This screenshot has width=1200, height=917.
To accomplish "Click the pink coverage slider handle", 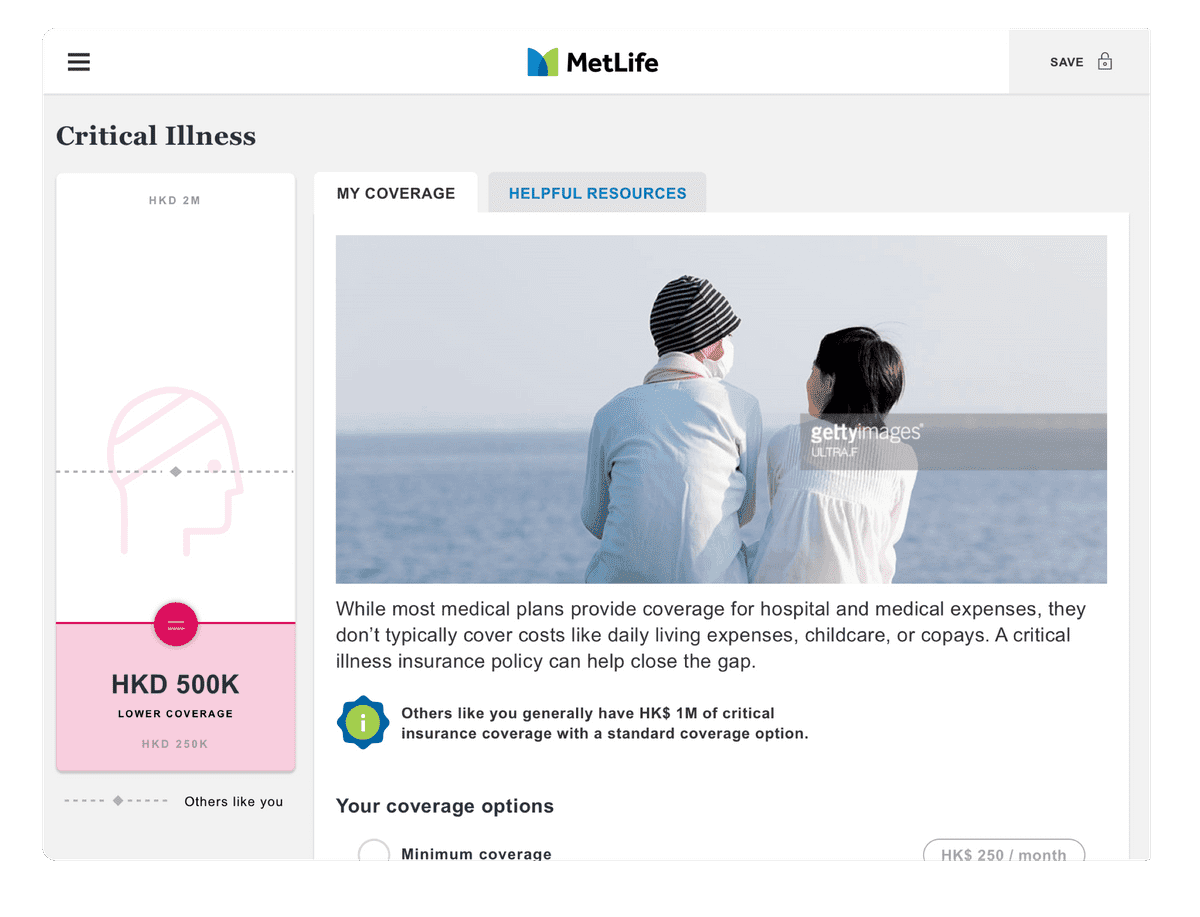I will tap(176, 624).
